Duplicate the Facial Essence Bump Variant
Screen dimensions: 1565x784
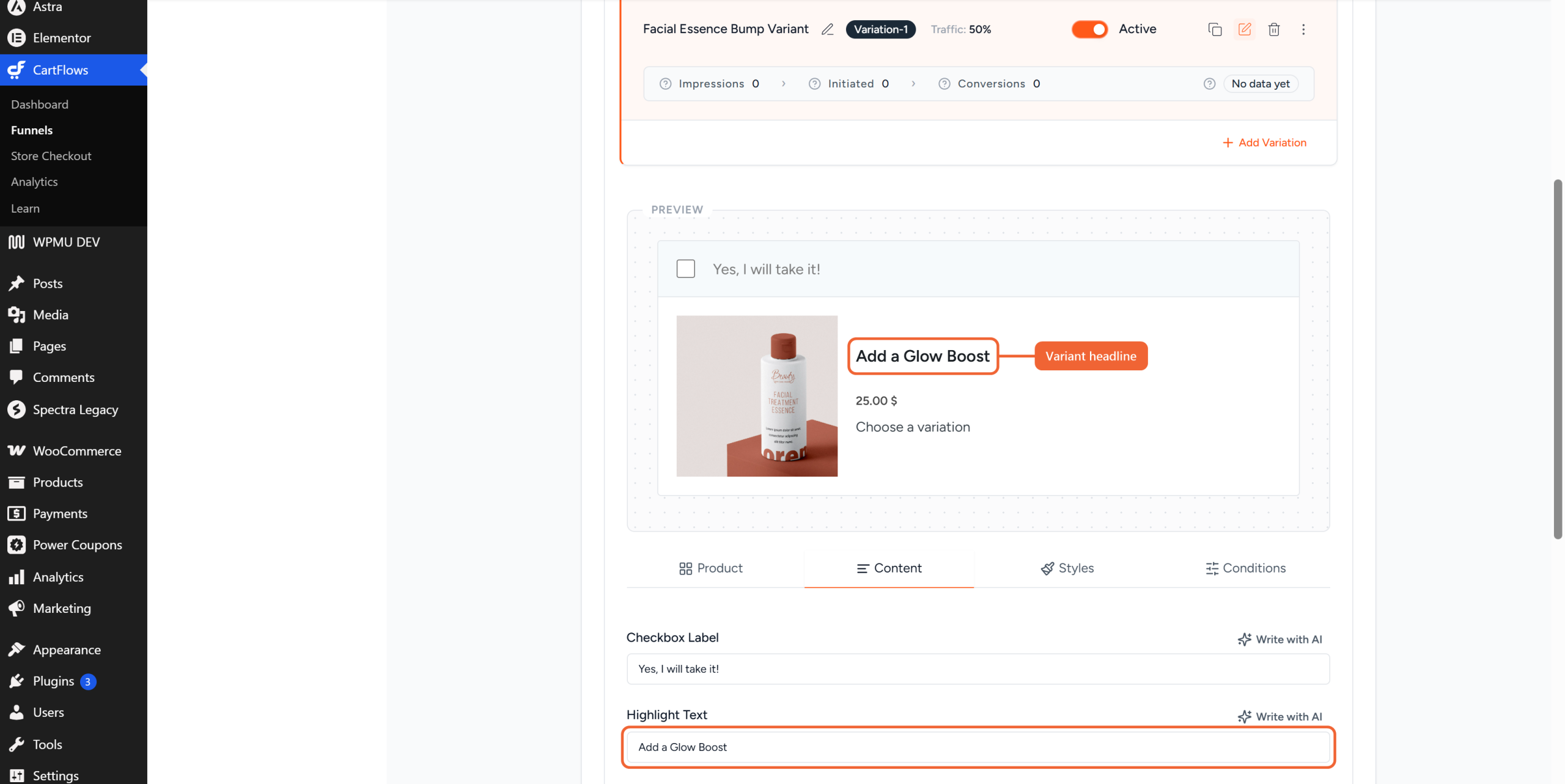[x=1215, y=29]
